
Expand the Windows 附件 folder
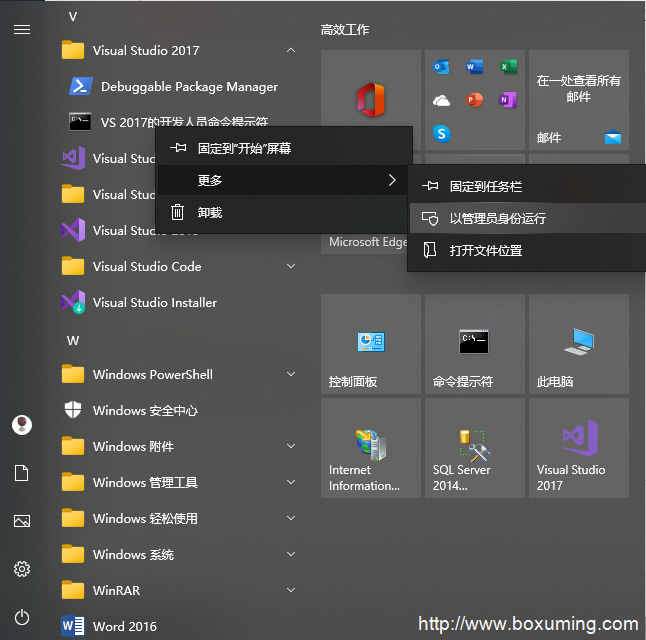tap(291, 446)
